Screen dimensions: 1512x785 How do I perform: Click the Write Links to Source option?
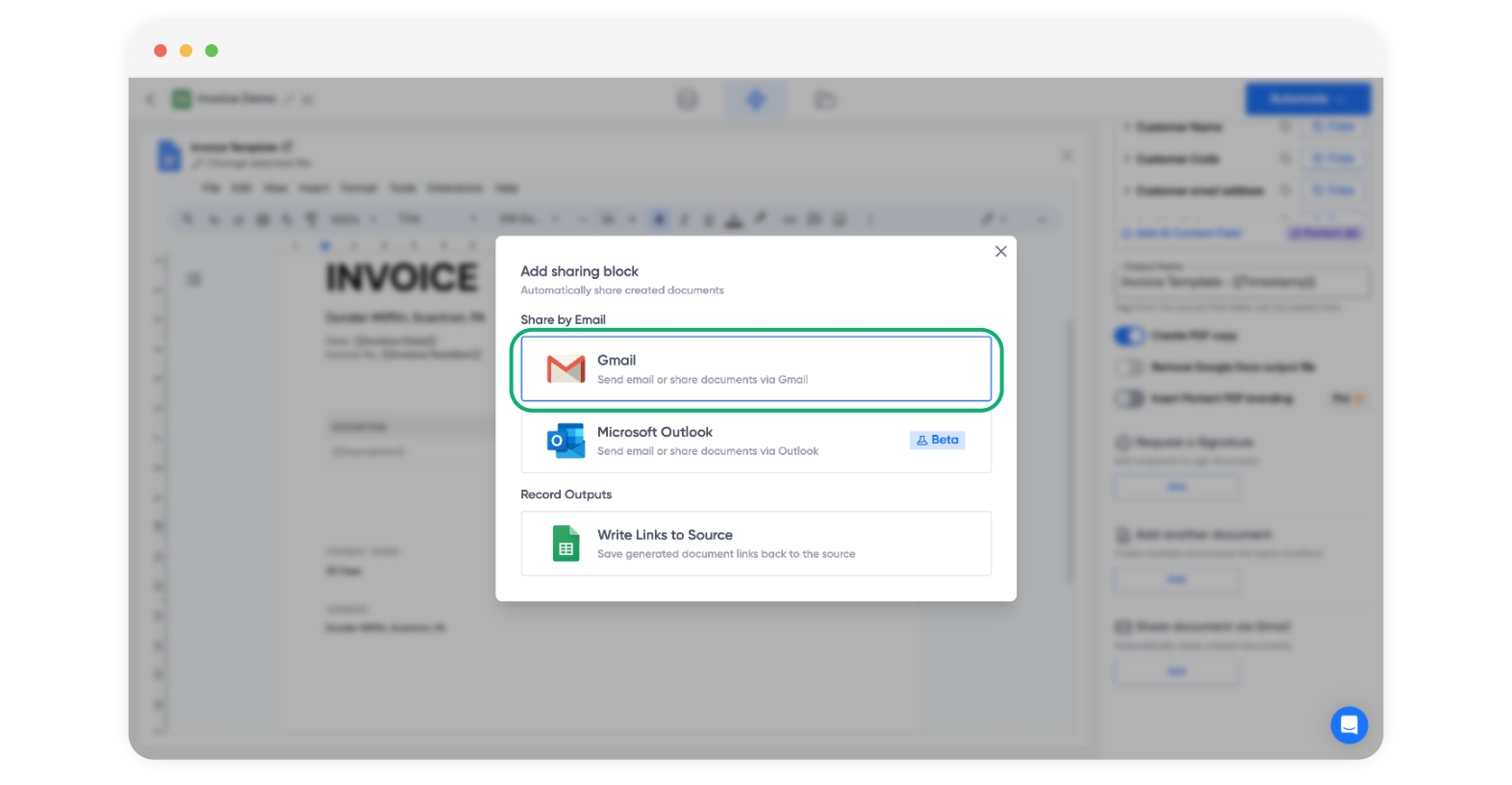coord(755,544)
